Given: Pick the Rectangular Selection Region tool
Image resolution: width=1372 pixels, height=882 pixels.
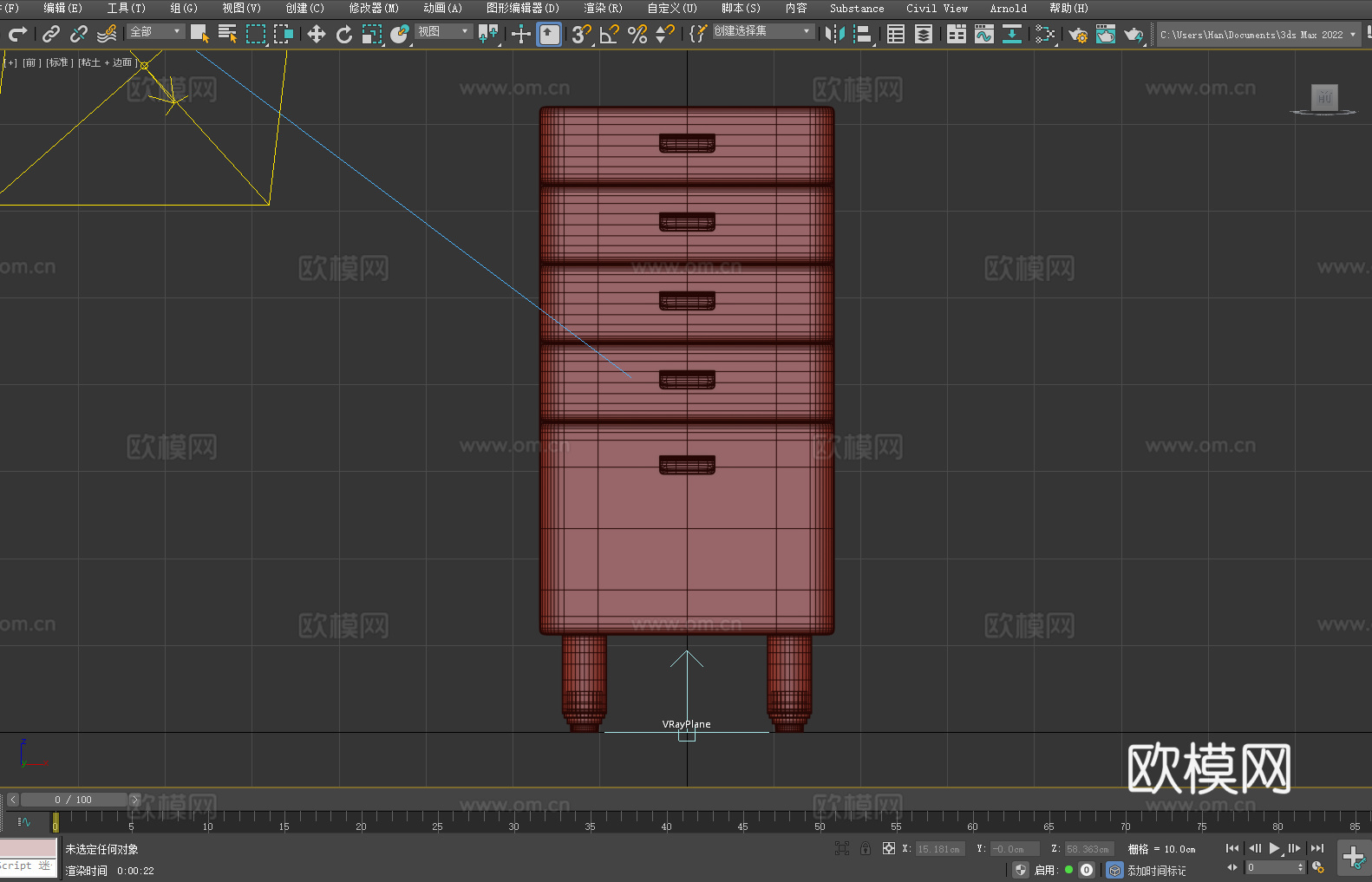Looking at the screenshot, I should 256,34.
